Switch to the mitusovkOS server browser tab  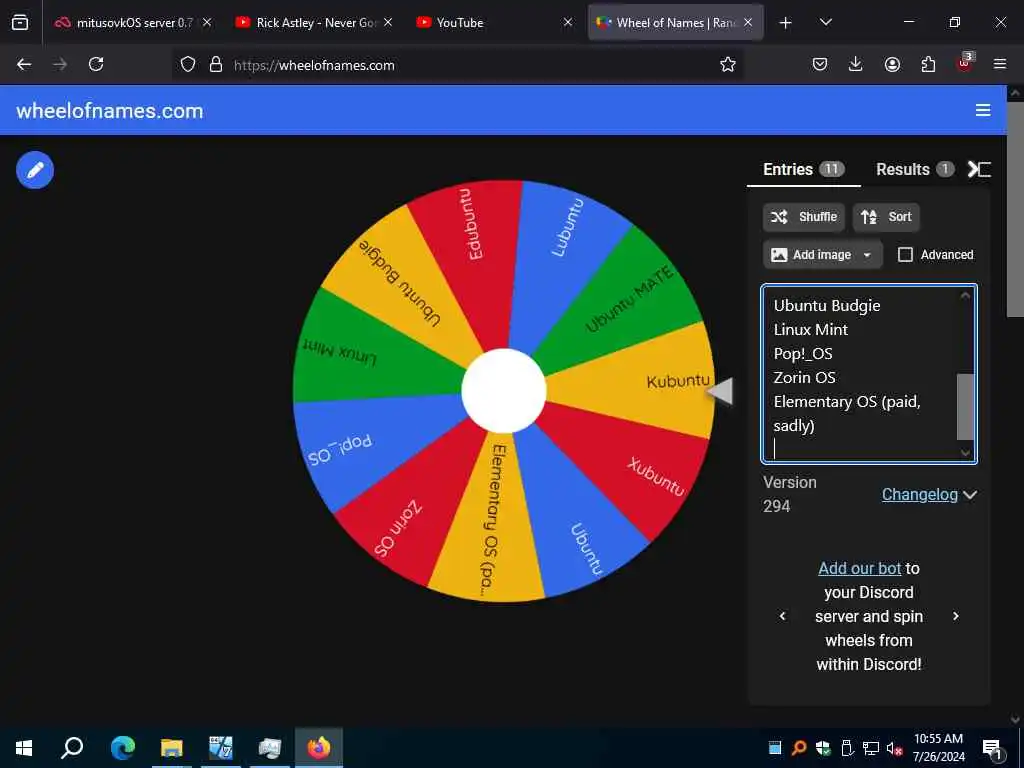pyautogui.click(x=133, y=22)
